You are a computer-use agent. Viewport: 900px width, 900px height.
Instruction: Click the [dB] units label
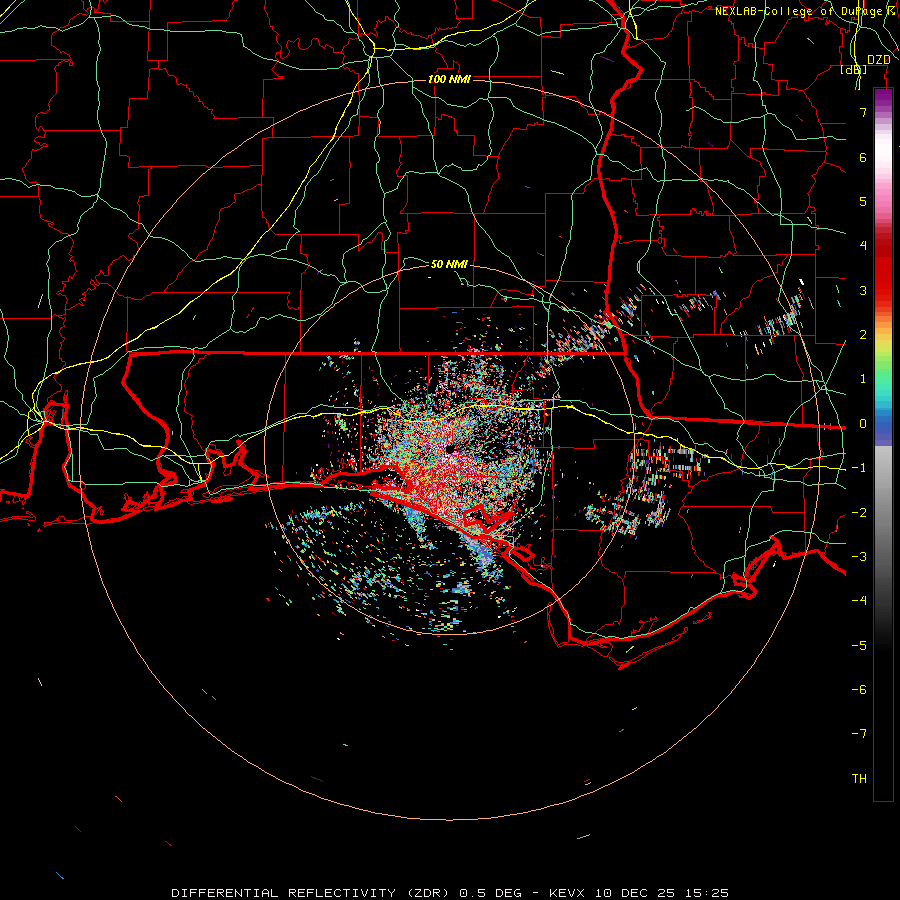(854, 70)
